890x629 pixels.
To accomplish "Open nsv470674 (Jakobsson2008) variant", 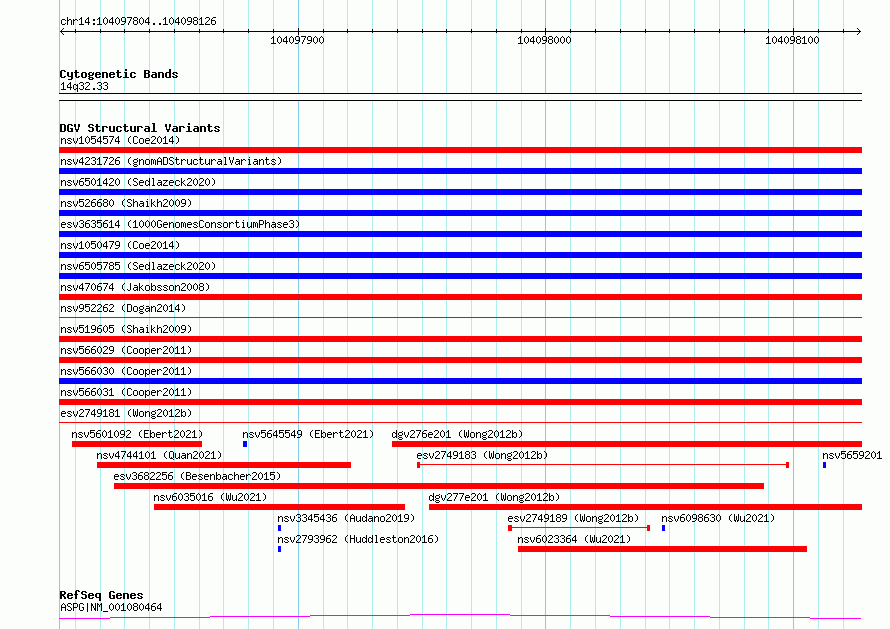I will 135,287.
